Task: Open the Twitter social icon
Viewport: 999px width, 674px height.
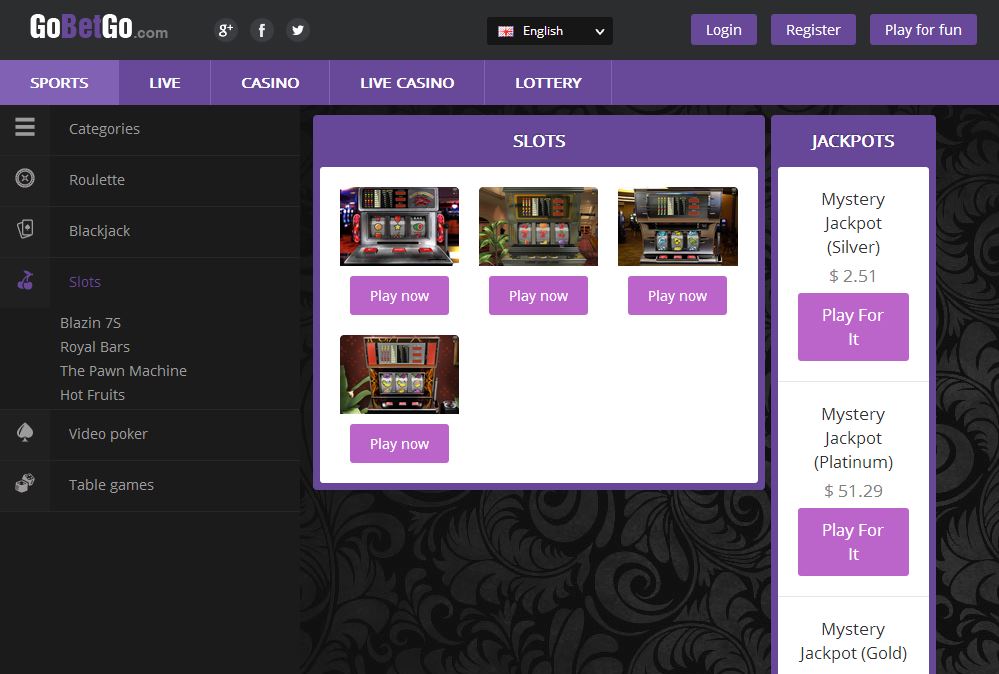Action: click(298, 30)
